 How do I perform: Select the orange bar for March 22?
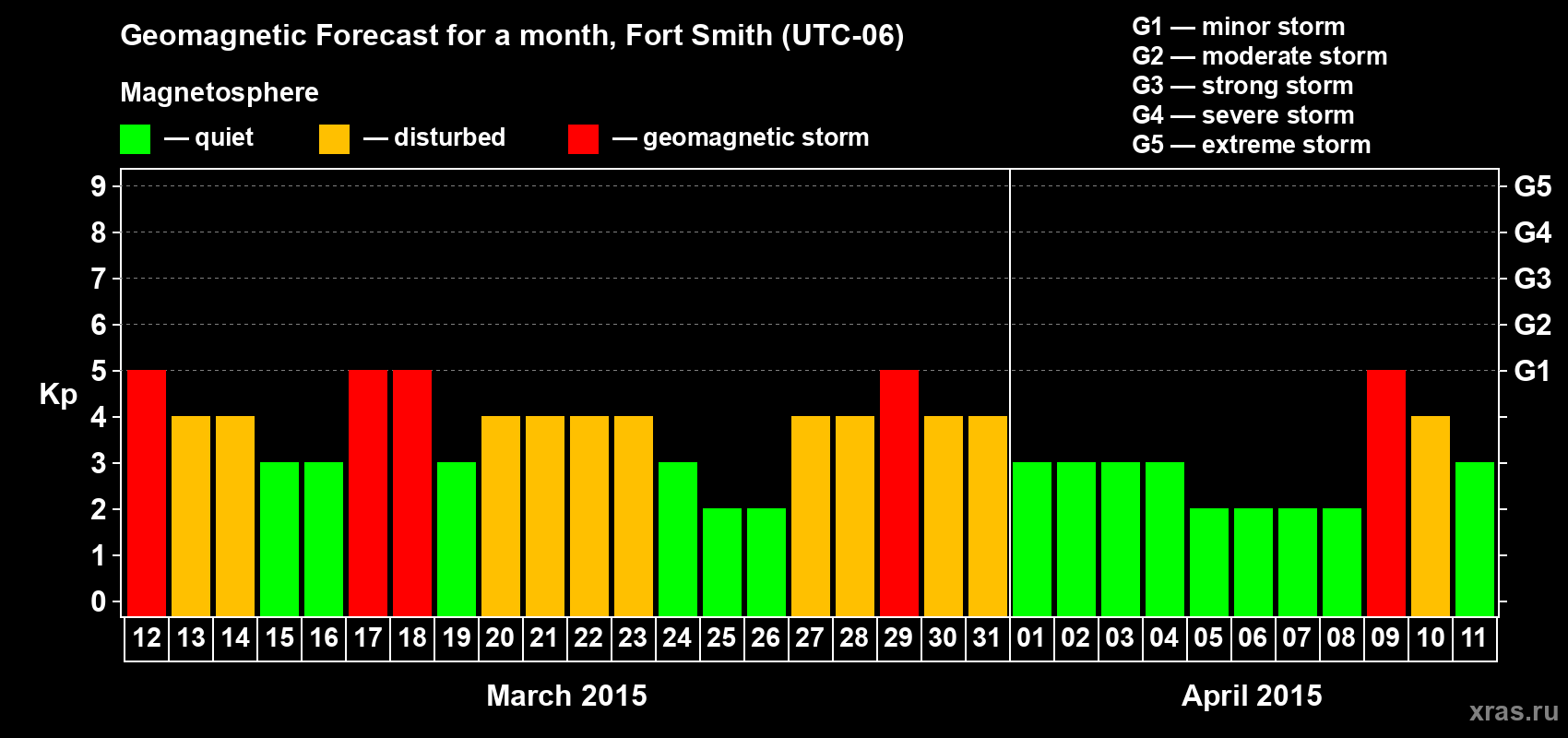click(x=589, y=517)
